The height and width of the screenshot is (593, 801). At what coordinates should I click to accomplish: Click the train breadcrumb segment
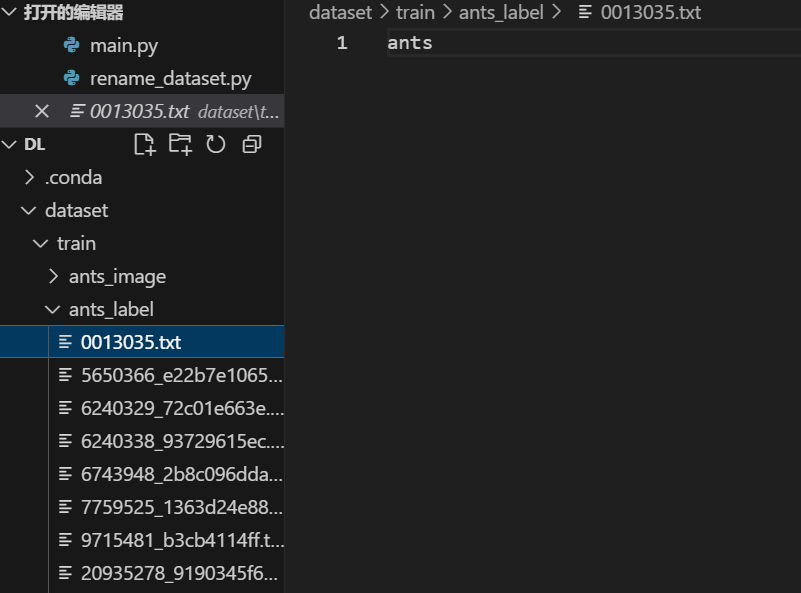pyautogui.click(x=415, y=12)
